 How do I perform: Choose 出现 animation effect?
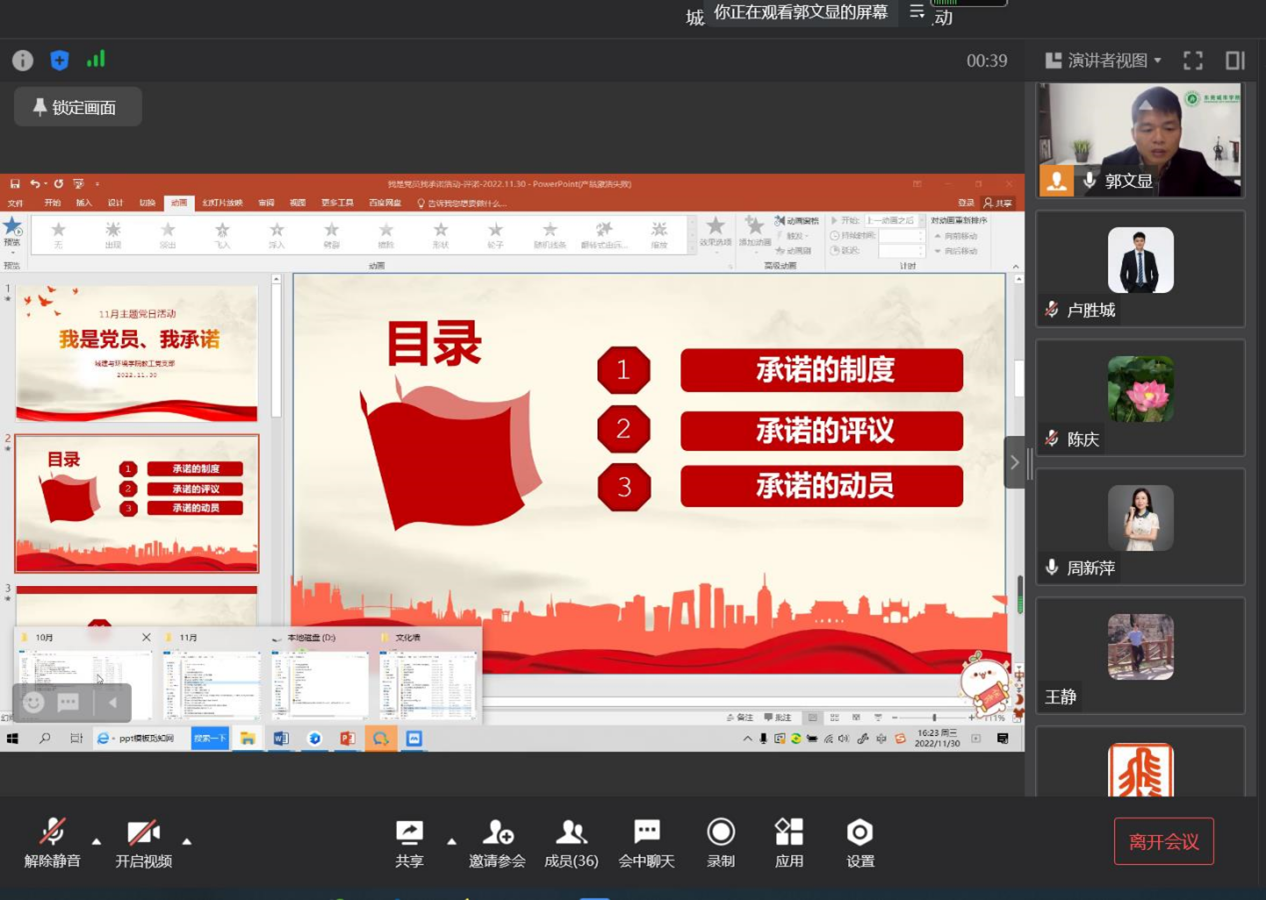(x=113, y=235)
